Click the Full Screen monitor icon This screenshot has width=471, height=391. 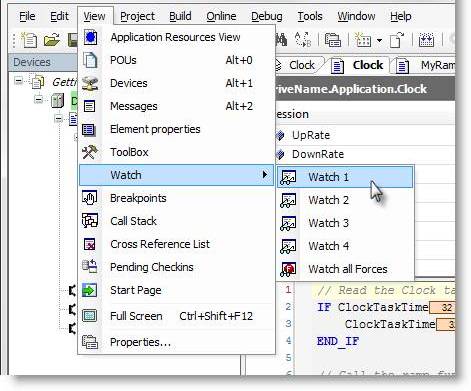(x=90, y=316)
